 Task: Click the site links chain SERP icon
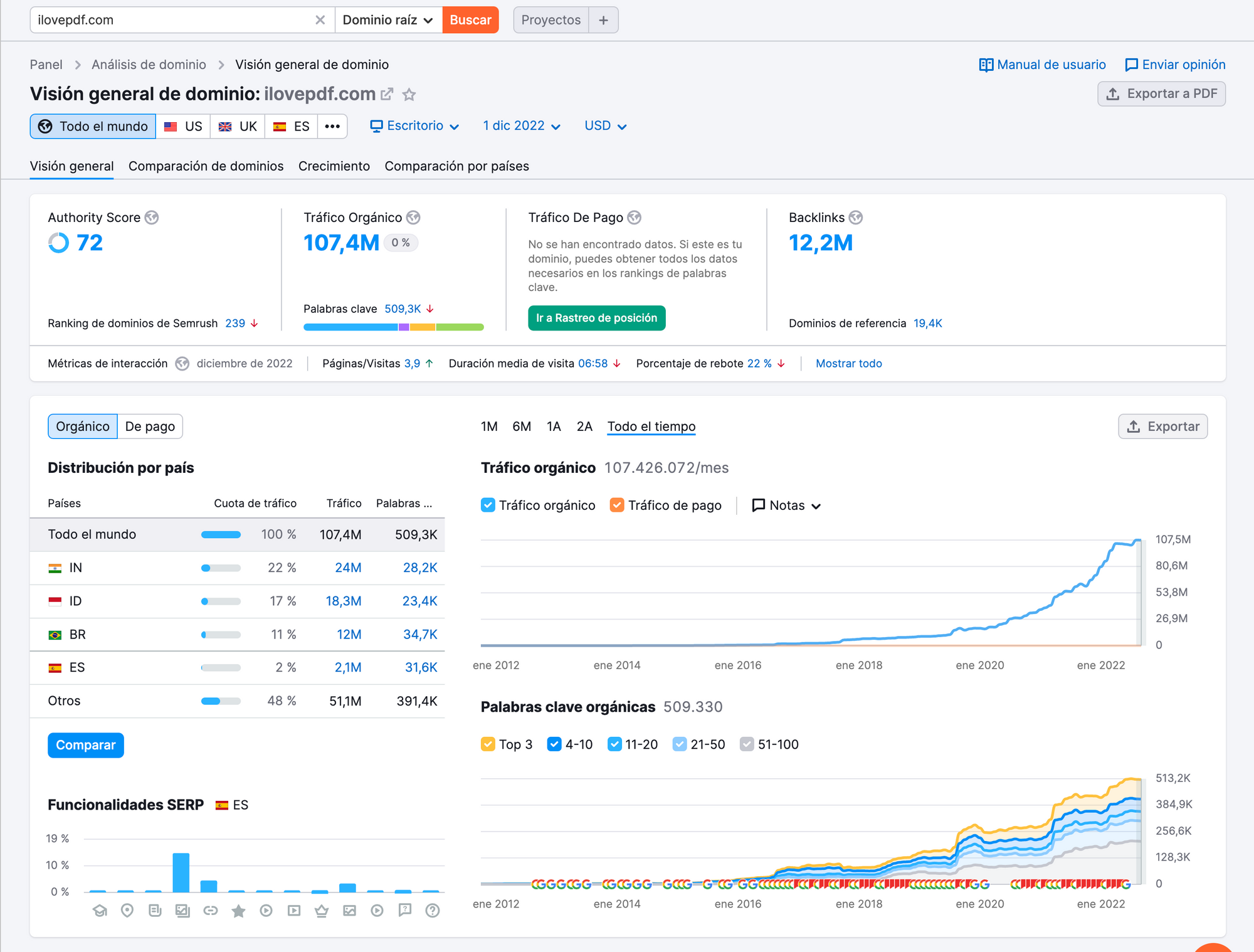(x=211, y=911)
